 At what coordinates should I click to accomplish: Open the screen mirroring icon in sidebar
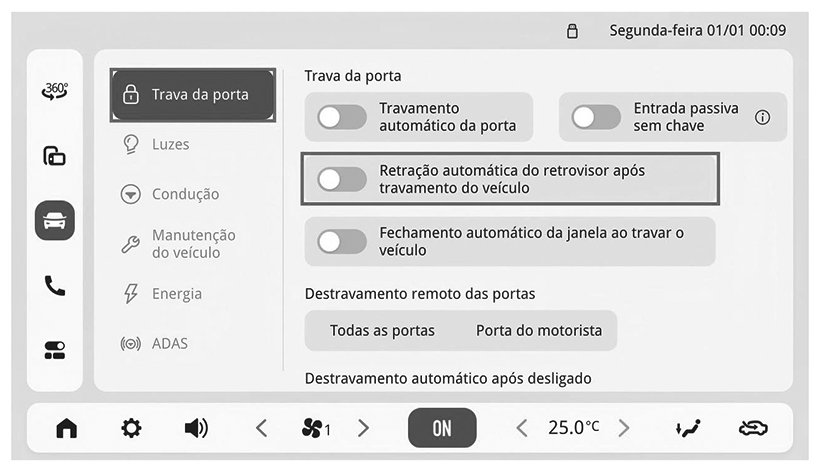click(55, 156)
